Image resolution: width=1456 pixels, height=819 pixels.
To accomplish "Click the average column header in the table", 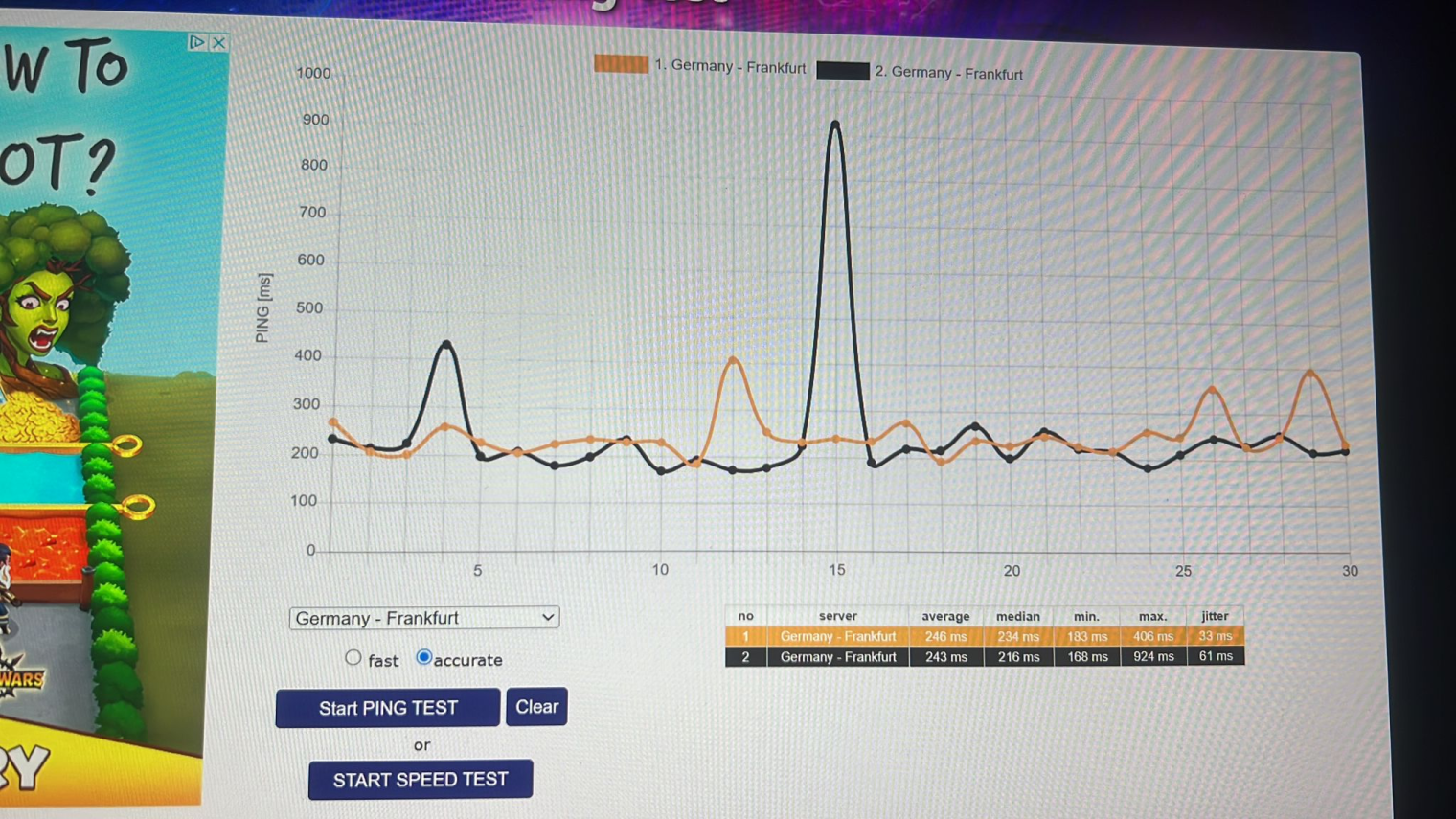I will [944, 616].
